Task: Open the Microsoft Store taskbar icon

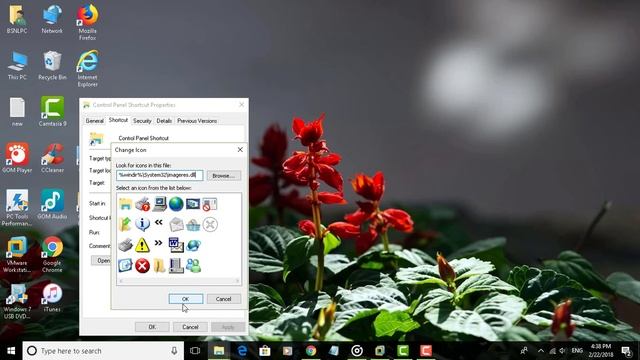Action: 265,351
